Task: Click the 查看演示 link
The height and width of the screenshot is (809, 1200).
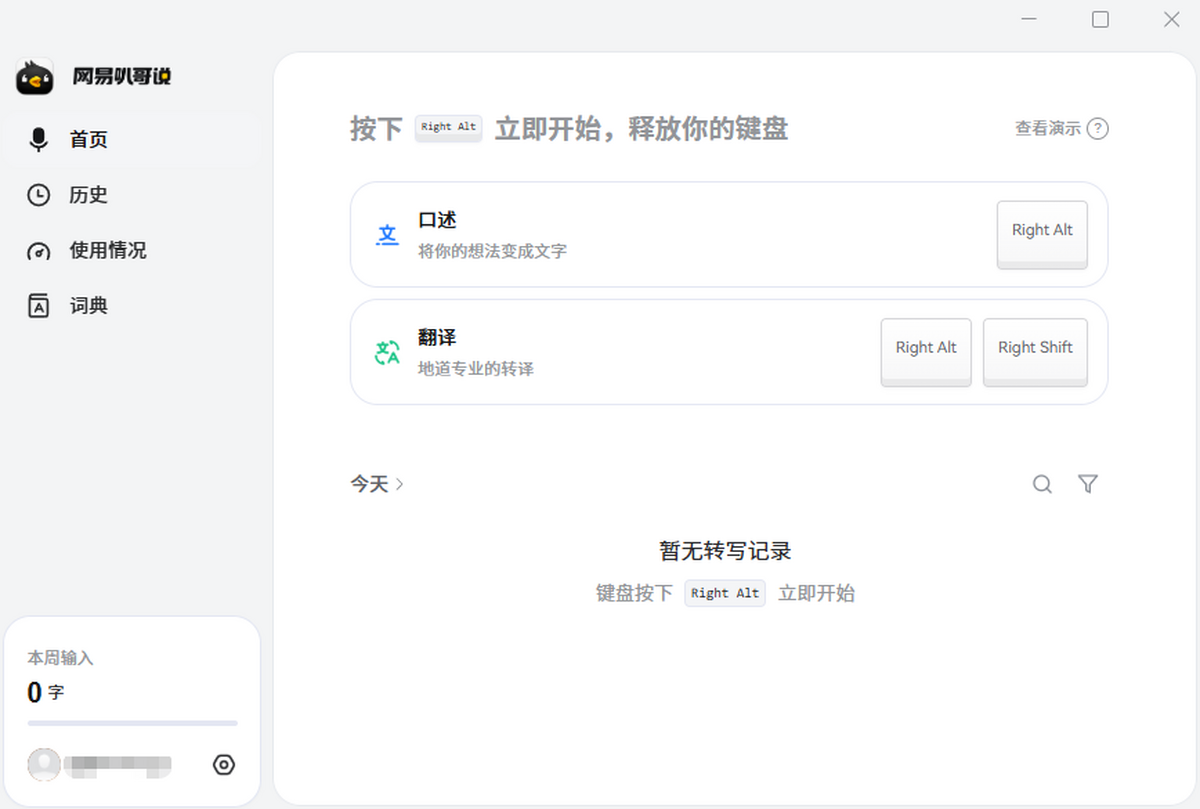Action: (1047, 128)
